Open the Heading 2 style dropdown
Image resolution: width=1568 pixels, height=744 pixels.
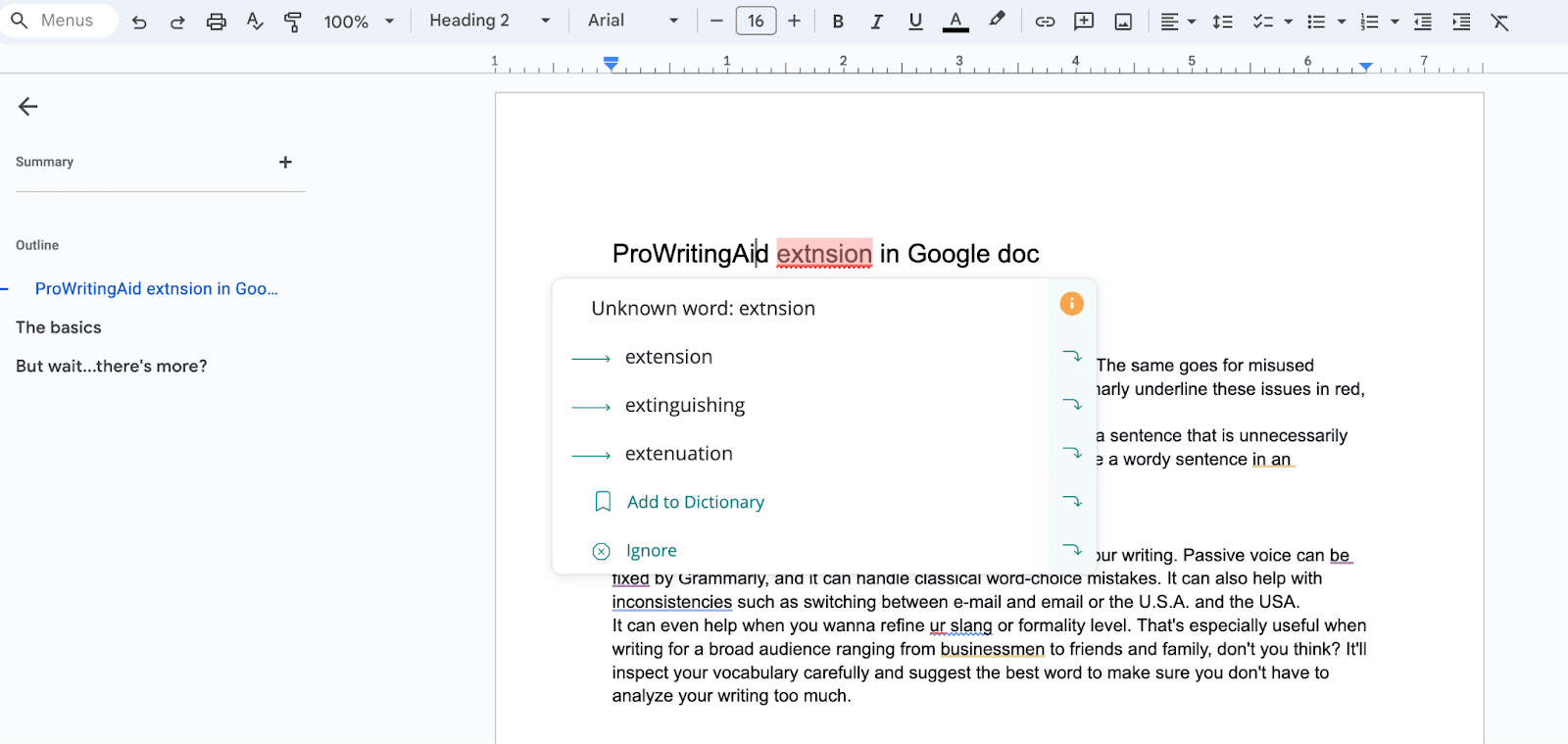tap(490, 21)
